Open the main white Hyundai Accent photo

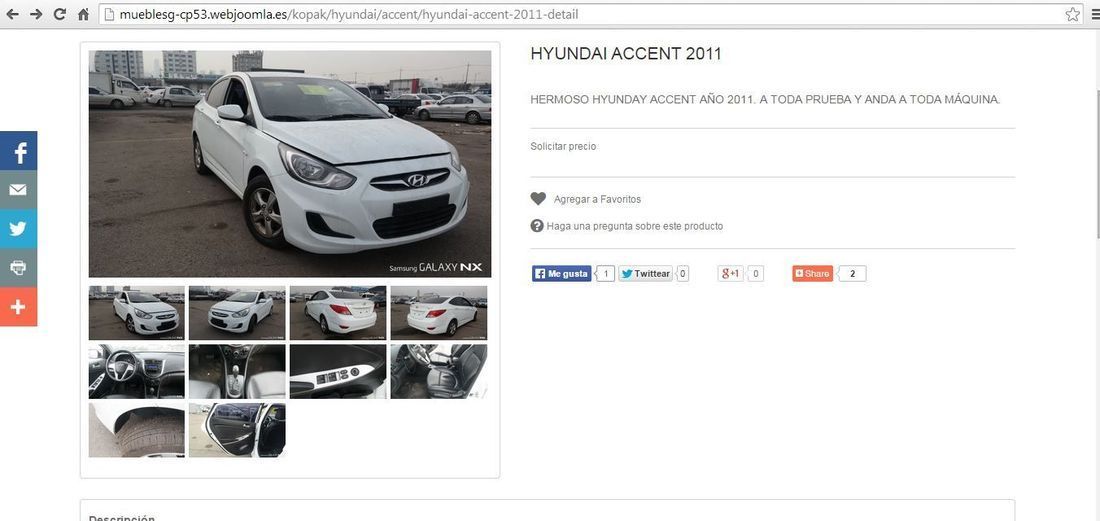tap(290, 163)
